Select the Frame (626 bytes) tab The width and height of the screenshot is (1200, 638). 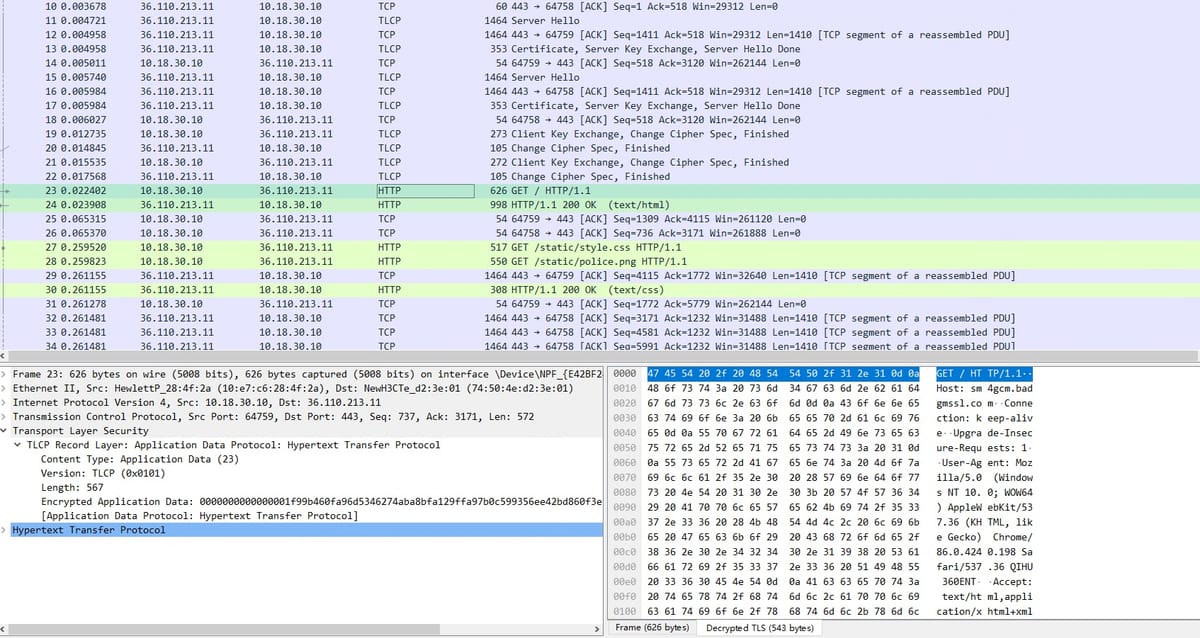point(652,628)
